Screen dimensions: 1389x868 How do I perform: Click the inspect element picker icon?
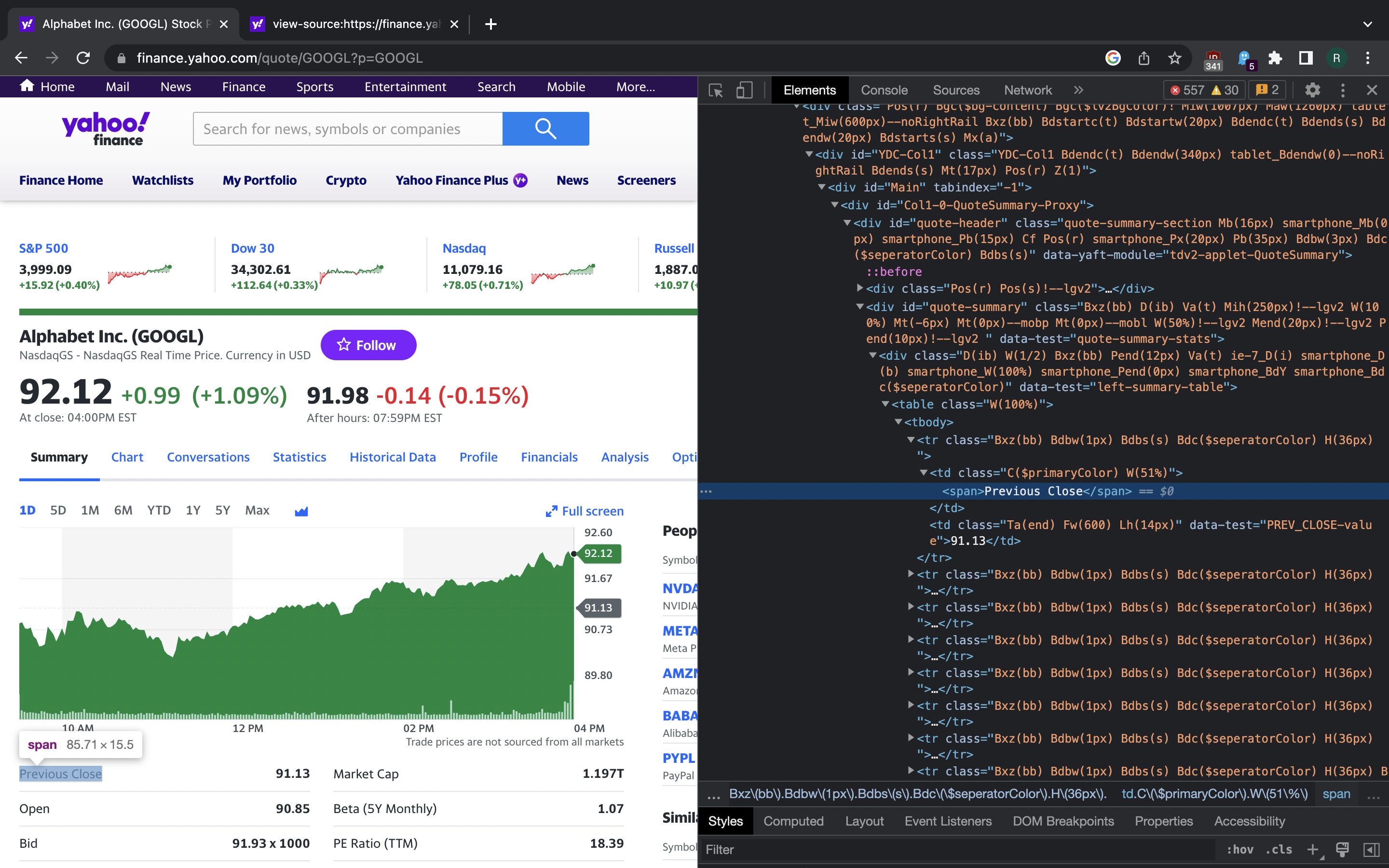tap(716, 90)
